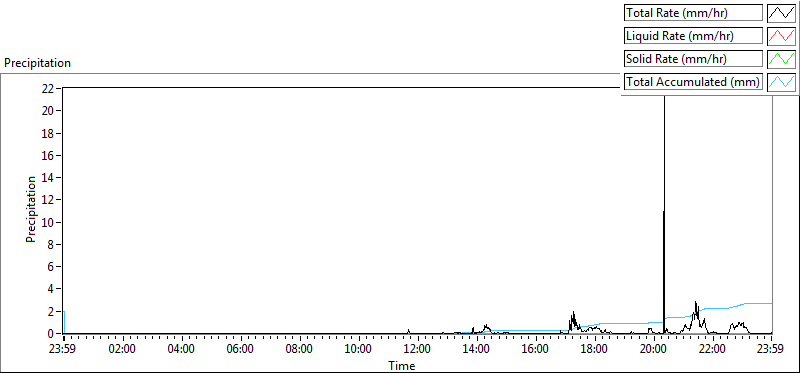Screen dimensions: 800x373
Task: Select the Solid Rate (mm/hr) legend label
Action: [693, 59]
